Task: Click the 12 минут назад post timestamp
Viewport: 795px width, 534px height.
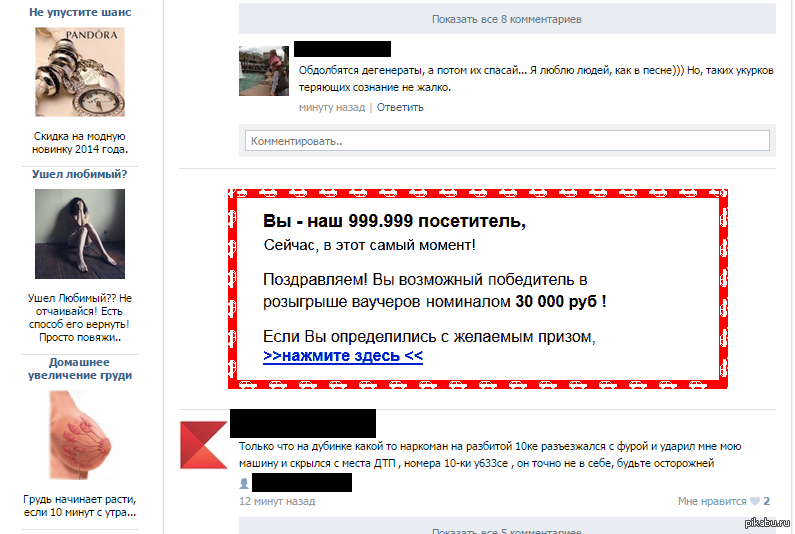Action: [277, 502]
